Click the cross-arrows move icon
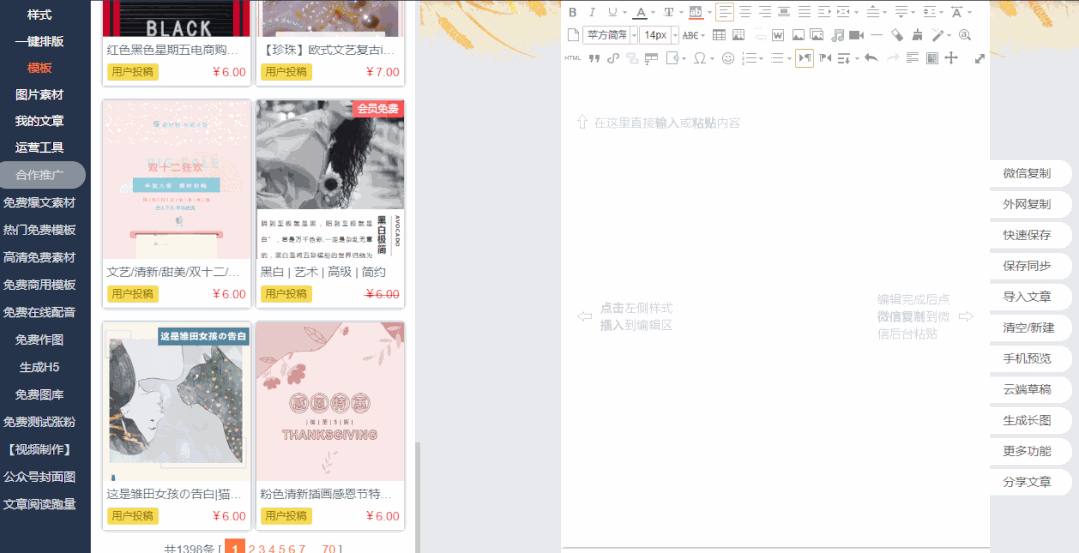This screenshot has width=1079, height=553. point(951,58)
